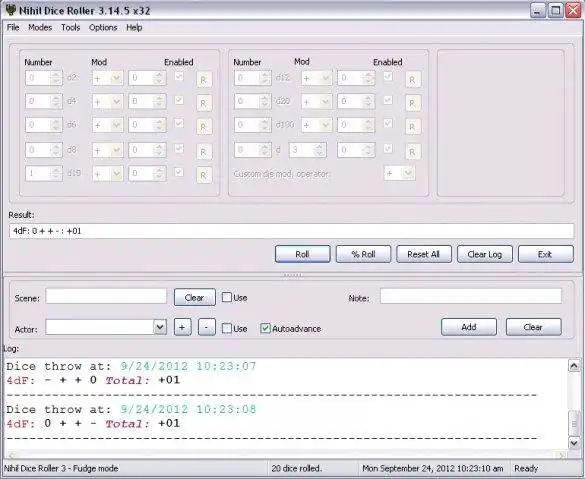
Task: Open the Options menu
Action: click(103, 27)
